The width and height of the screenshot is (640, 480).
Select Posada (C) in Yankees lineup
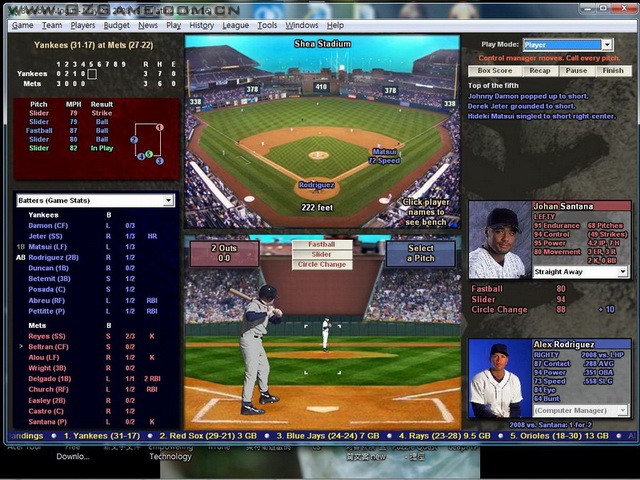coord(47,289)
